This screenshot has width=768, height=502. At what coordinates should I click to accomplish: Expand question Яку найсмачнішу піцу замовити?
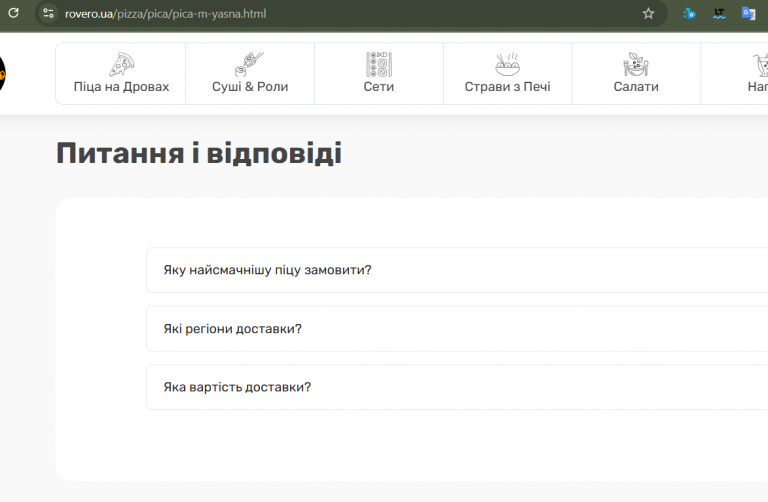(x=457, y=270)
